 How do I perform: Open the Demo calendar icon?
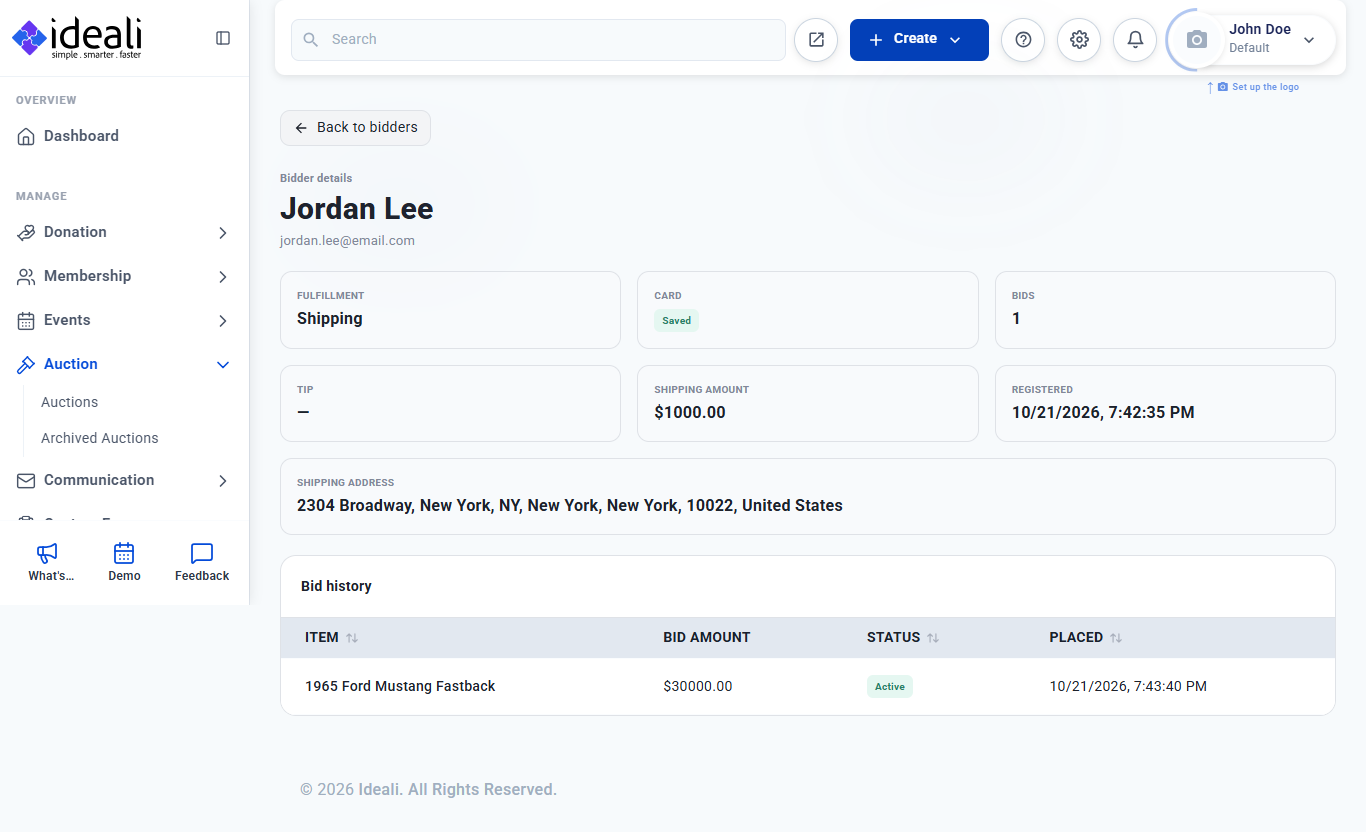pos(124,553)
